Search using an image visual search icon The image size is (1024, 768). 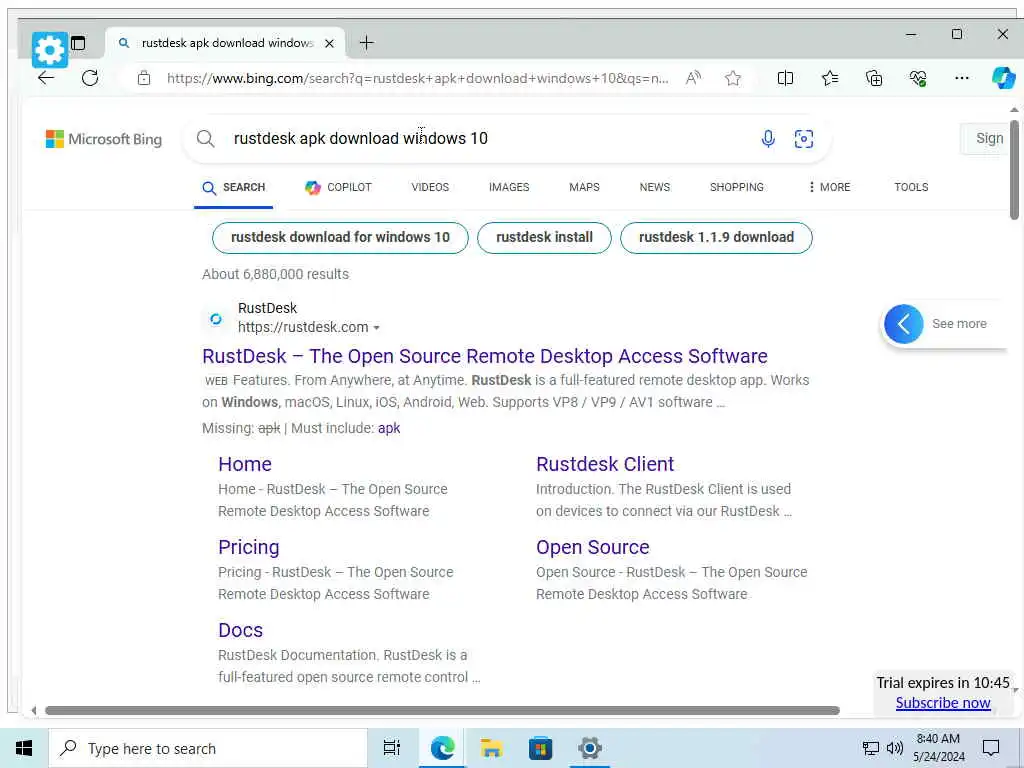[x=803, y=138]
